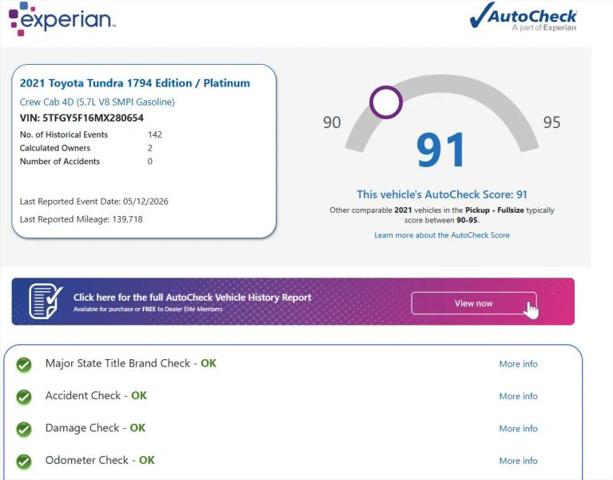Viewport: 613px width, 480px height.
Task: Click the Odometer Check - OK label
Action: [100, 460]
